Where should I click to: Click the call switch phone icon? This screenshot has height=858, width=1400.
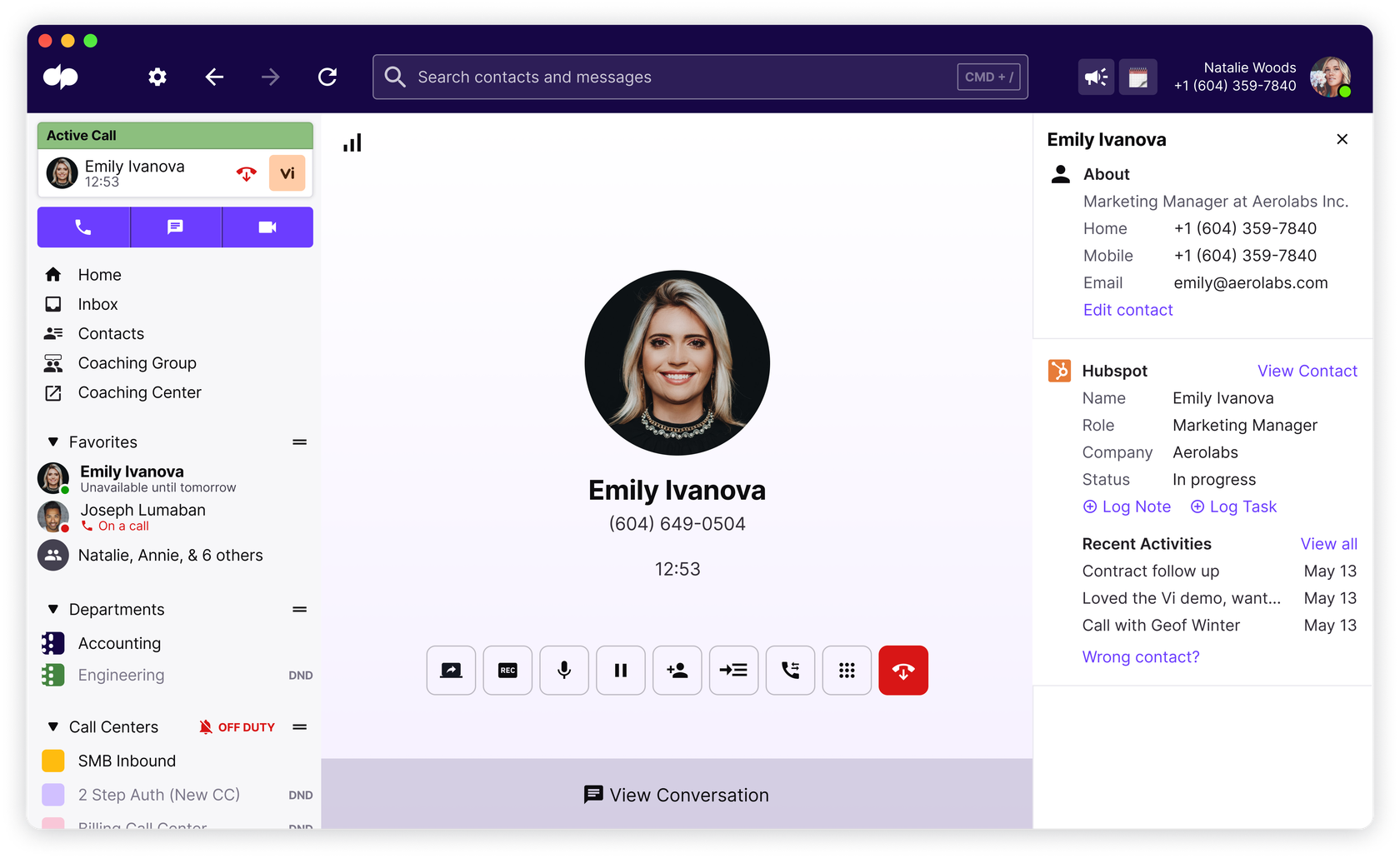pyautogui.click(x=790, y=670)
